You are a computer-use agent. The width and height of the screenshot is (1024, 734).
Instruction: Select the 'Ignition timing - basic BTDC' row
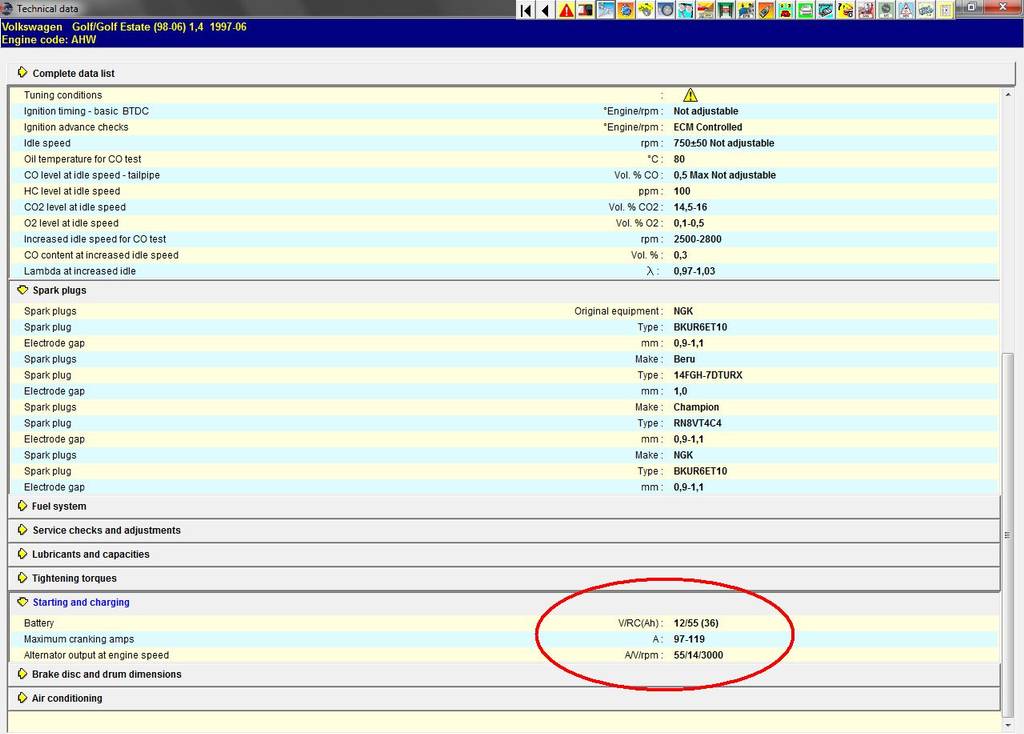(504, 111)
